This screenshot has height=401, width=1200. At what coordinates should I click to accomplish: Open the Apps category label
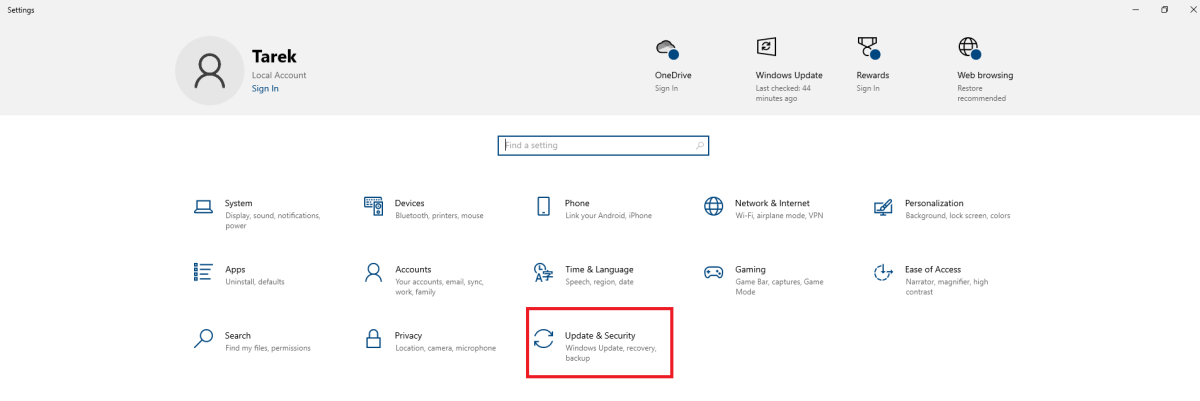pyautogui.click(x=235, y=269)
